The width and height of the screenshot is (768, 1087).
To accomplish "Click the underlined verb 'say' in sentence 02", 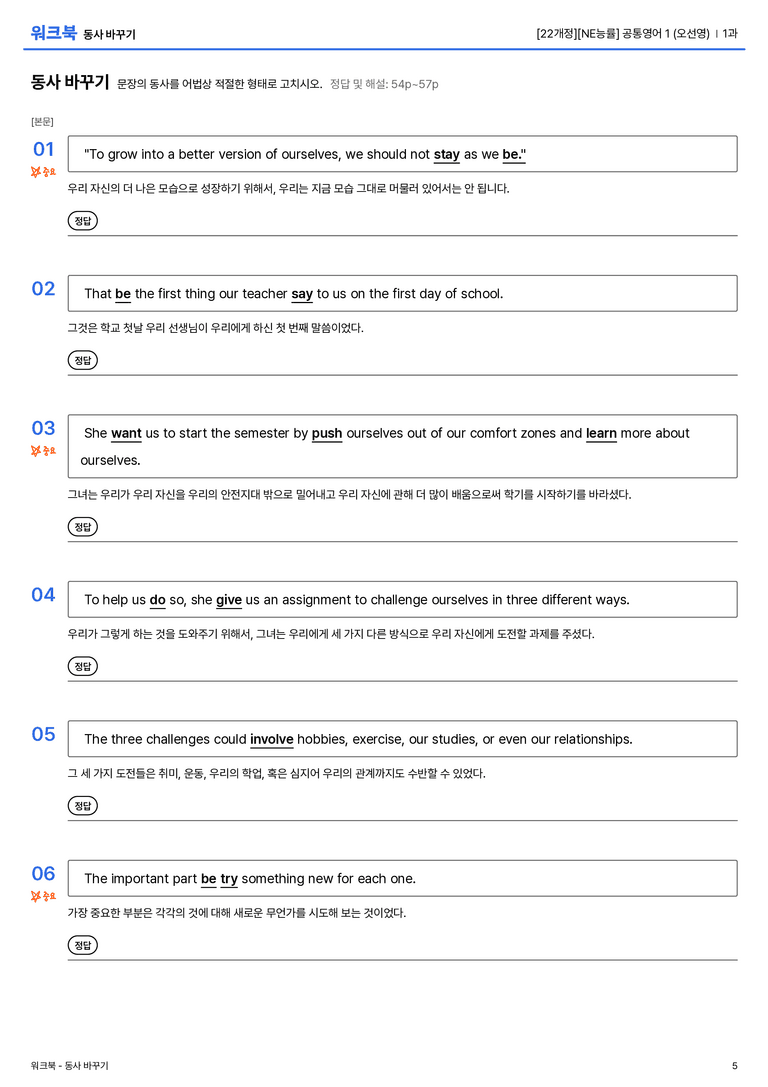I will [x=302, y=294].
